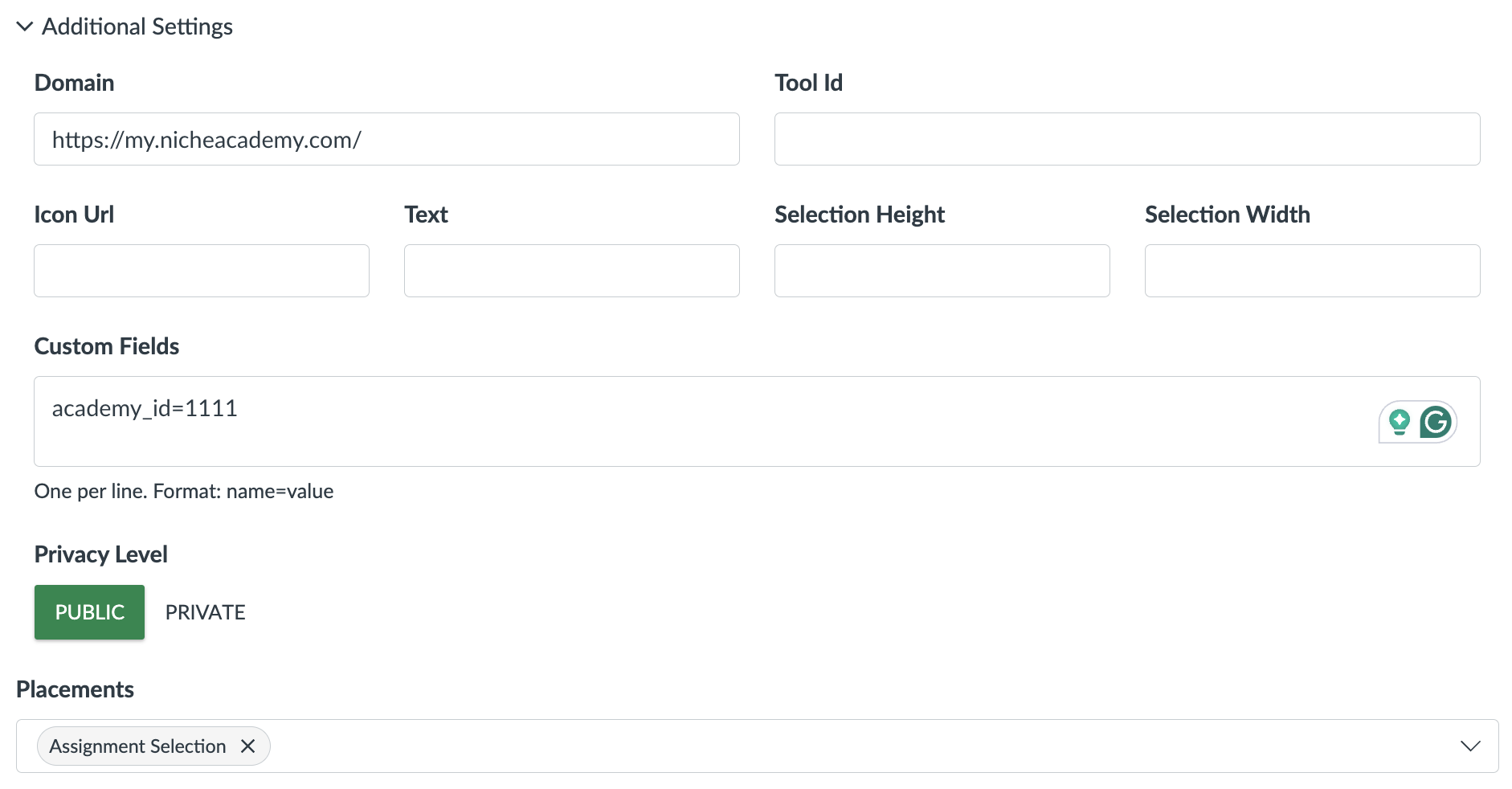This screenshot has width=1512, height=789.
Task: Click the https://my.nicheacademy.com/ URL text
Action: (x=206, y=138)
